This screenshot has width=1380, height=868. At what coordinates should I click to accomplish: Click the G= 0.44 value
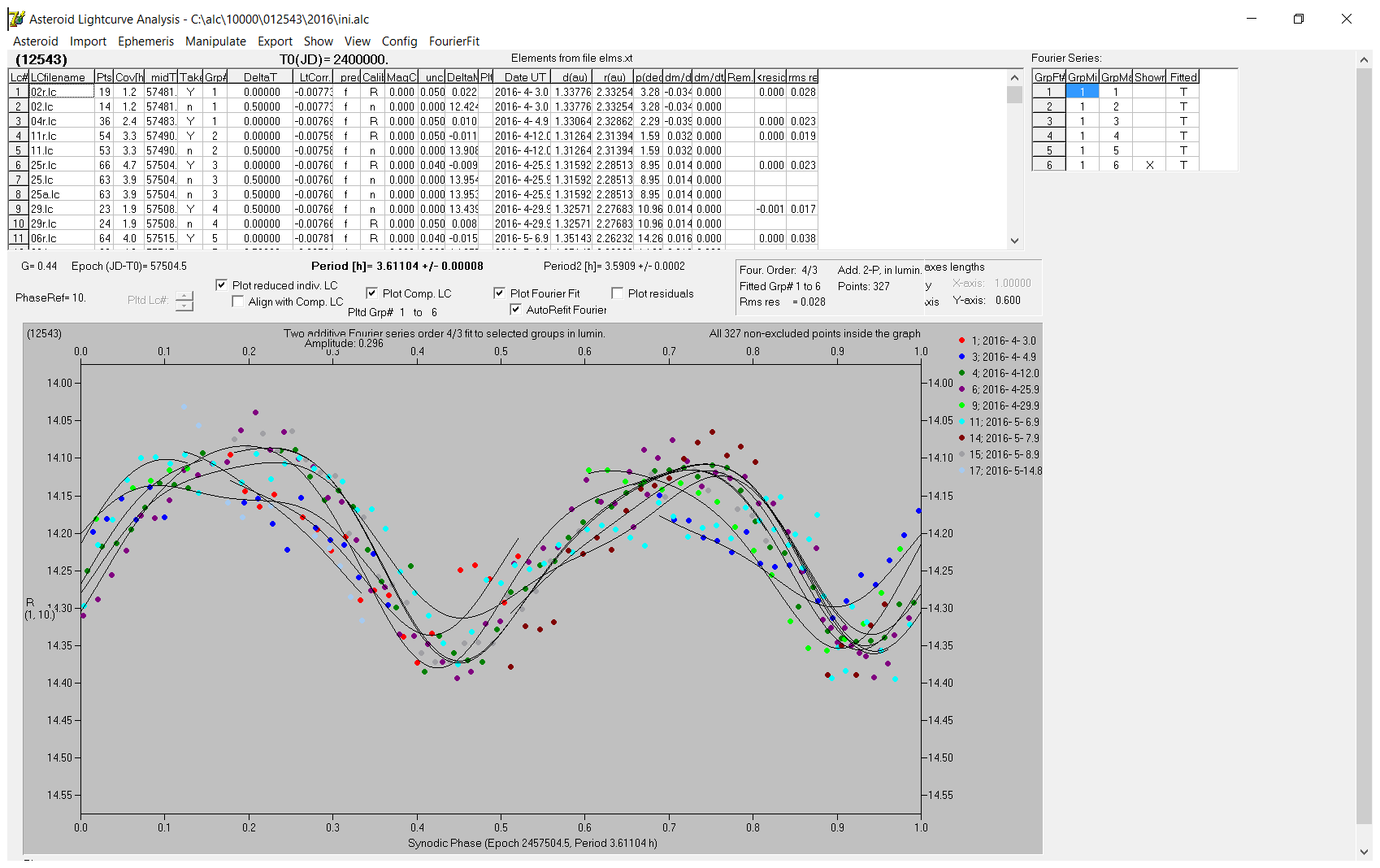pos(39,266)
